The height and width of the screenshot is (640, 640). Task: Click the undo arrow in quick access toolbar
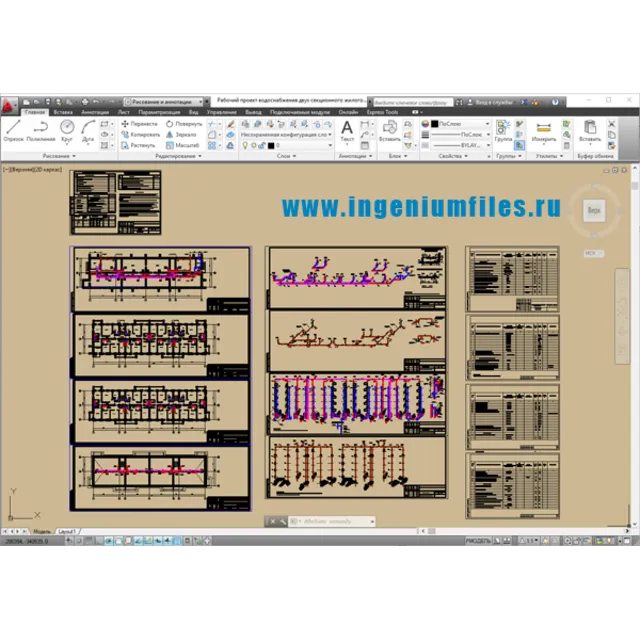click(96, 102)
